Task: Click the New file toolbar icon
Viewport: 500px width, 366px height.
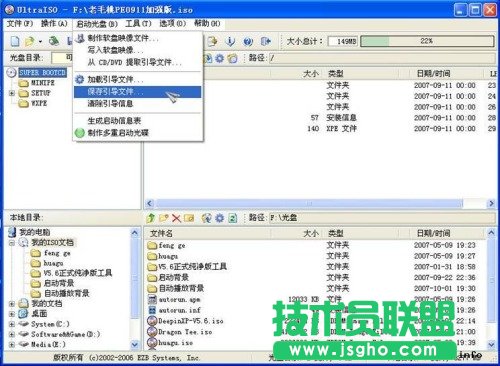Action: point(15,41)
